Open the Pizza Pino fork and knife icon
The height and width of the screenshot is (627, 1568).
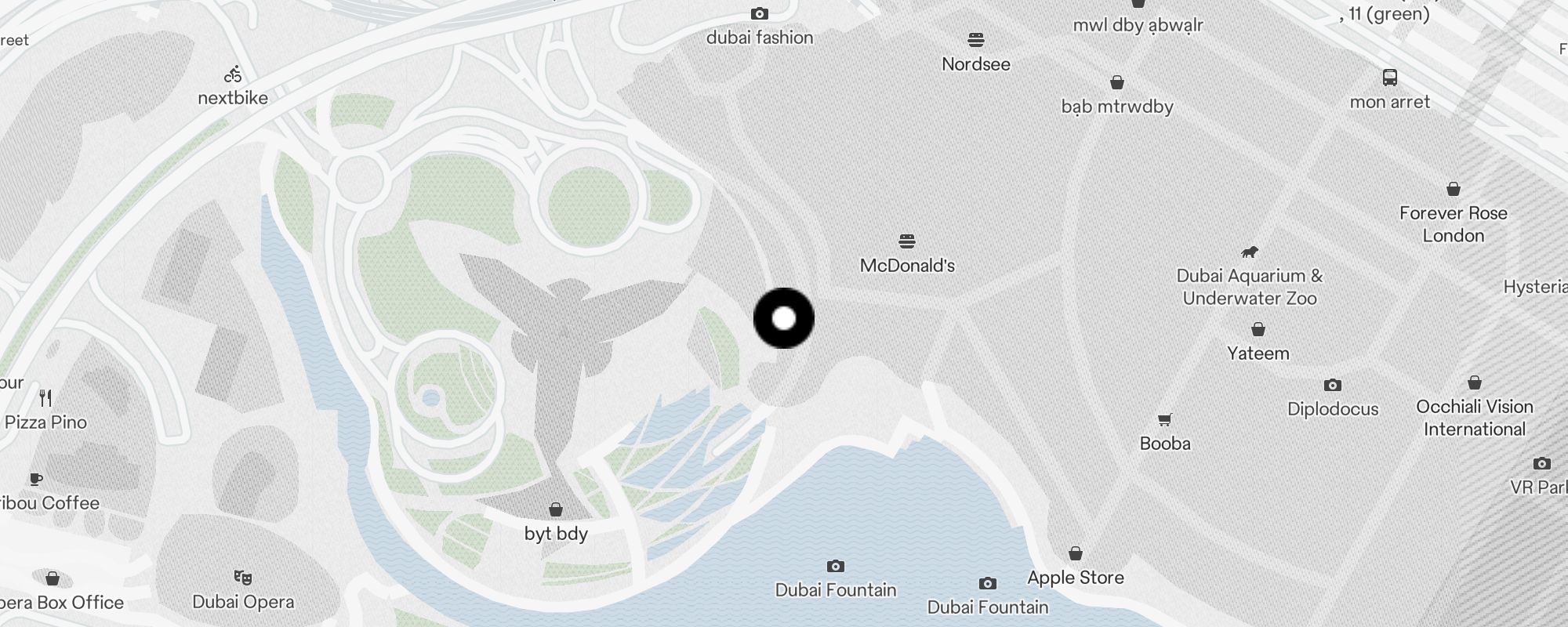click(46, 398)
